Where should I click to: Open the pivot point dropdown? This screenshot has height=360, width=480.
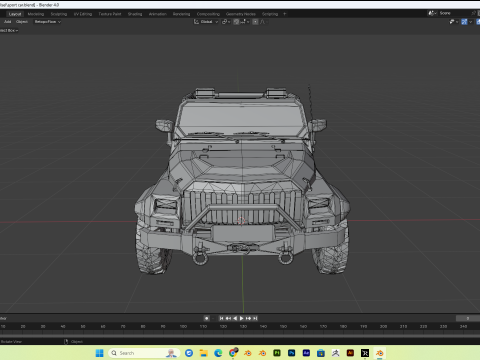tap(226, 22)
